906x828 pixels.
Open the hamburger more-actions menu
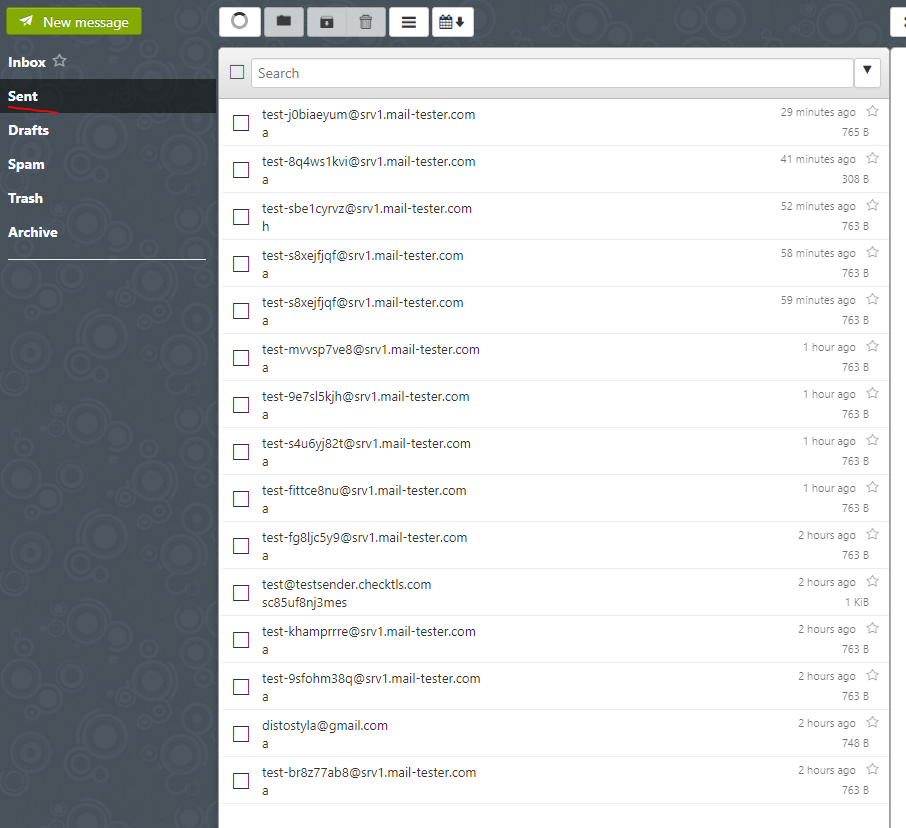click(409, 21)
